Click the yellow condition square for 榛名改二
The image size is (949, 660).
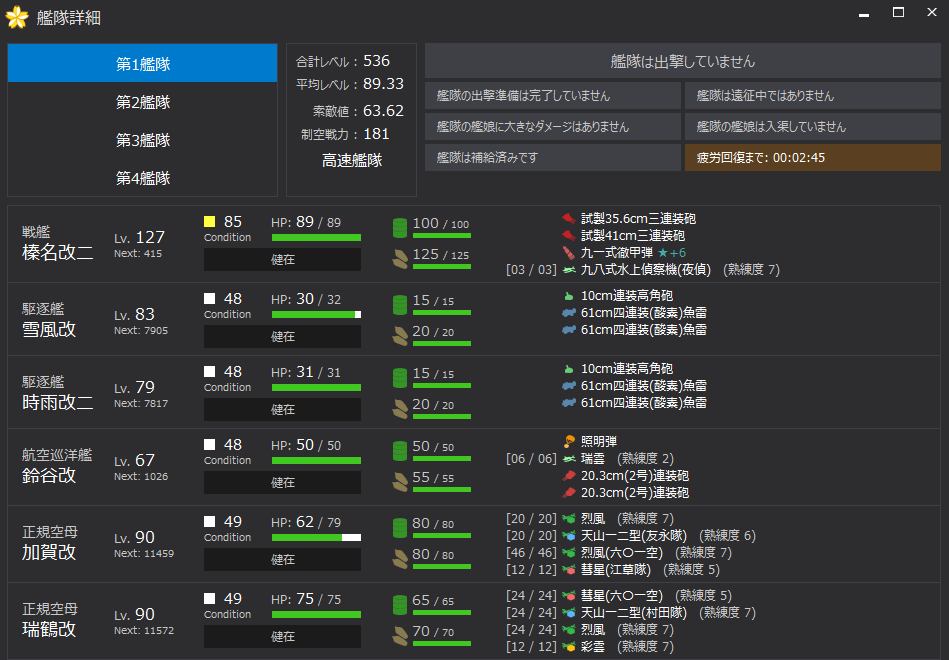(x=210, y=222)
